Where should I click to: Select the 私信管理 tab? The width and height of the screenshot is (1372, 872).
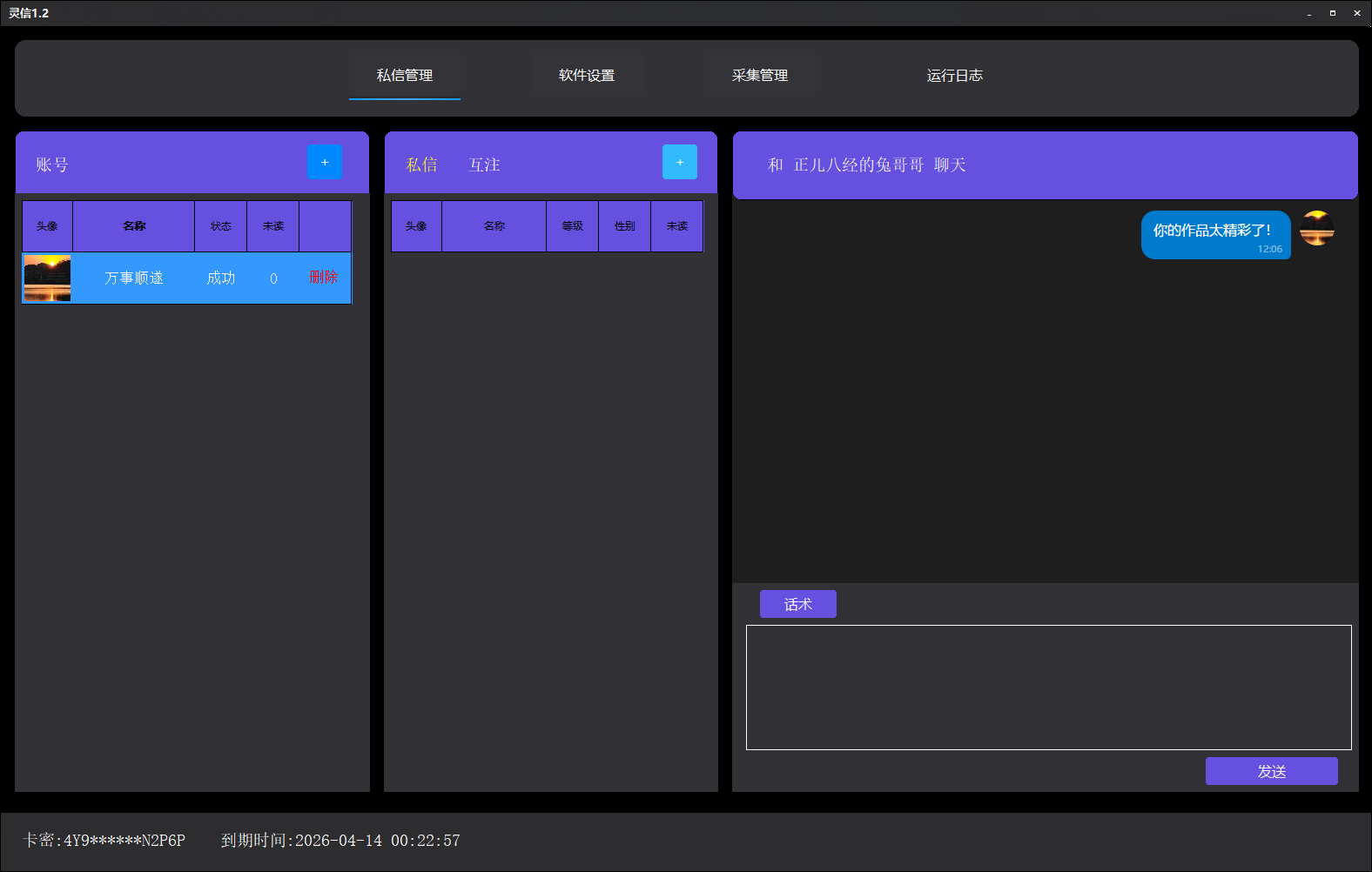(x=405, y=76)
